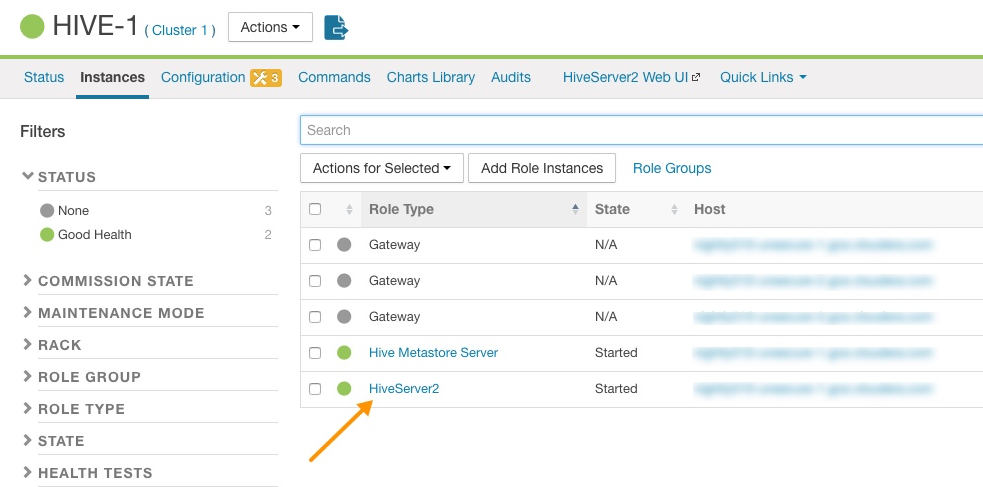Click the Add Role Instances button
This screenshot has width=983, height=487.
542,168
